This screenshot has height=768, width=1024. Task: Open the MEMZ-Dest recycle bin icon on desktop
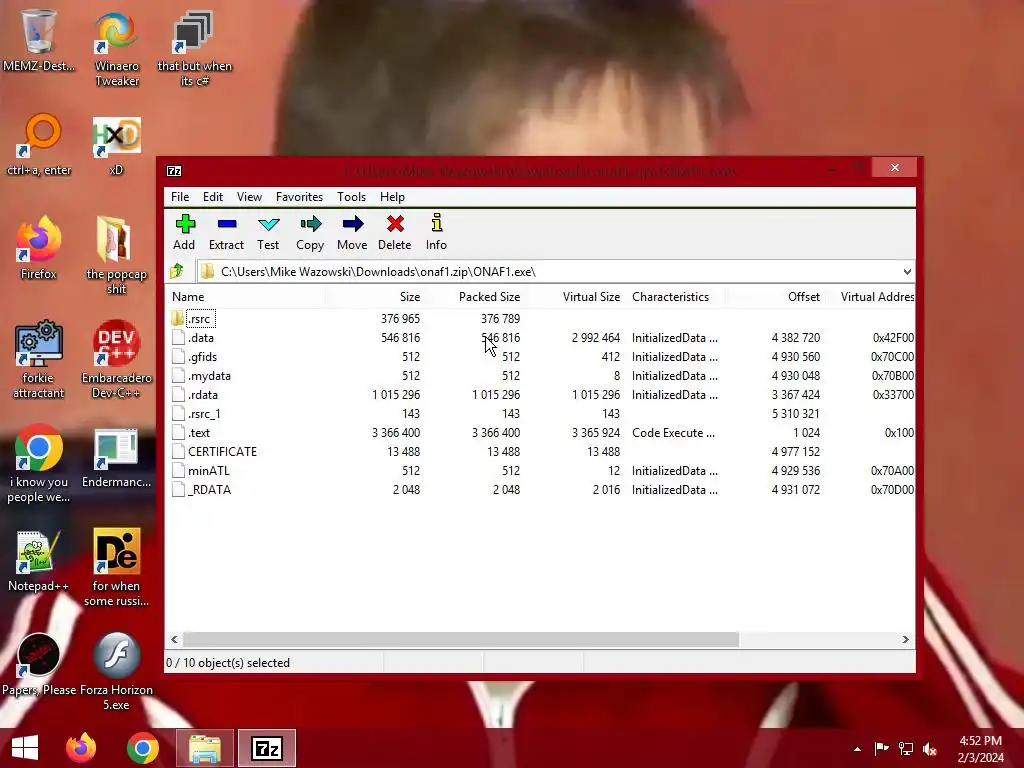(x=39, y=39)
